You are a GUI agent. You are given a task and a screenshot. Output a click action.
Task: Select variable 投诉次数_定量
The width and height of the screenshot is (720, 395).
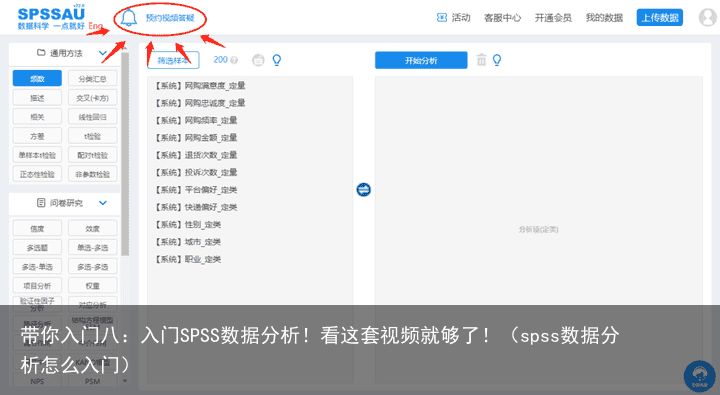pos(196,172)
